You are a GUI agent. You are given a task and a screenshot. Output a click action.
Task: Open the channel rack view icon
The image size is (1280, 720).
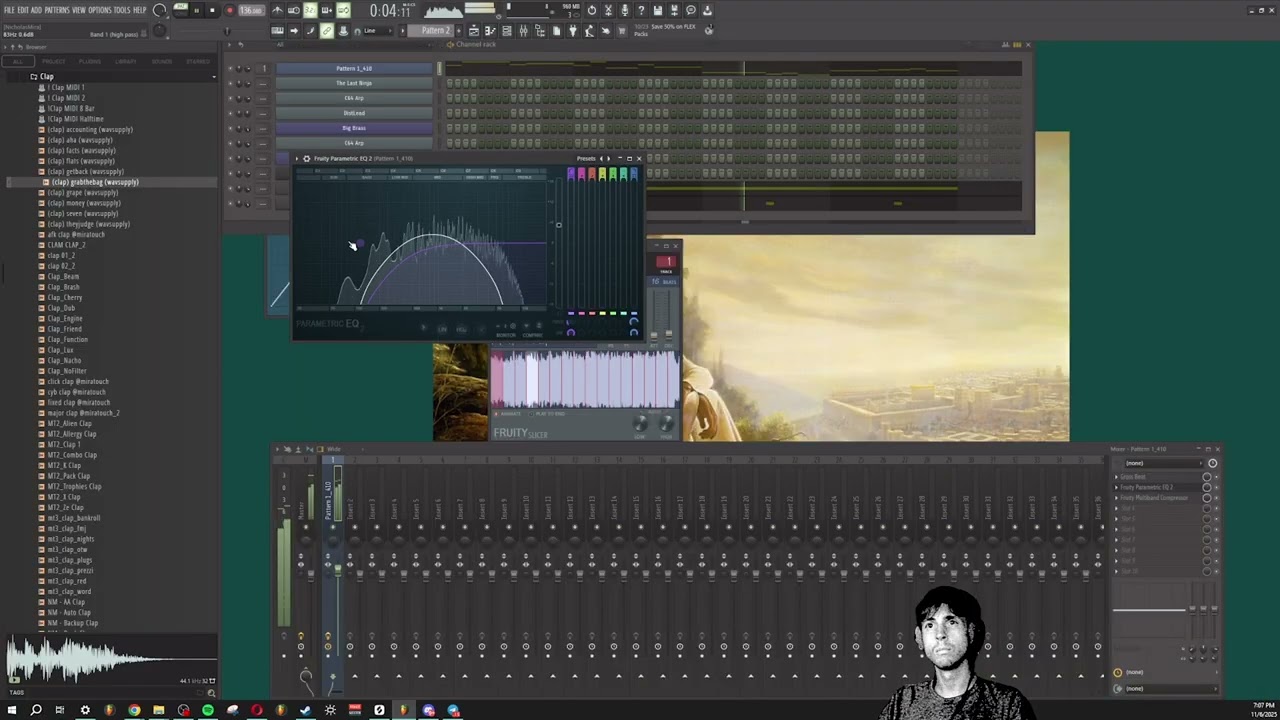[507, 31]
